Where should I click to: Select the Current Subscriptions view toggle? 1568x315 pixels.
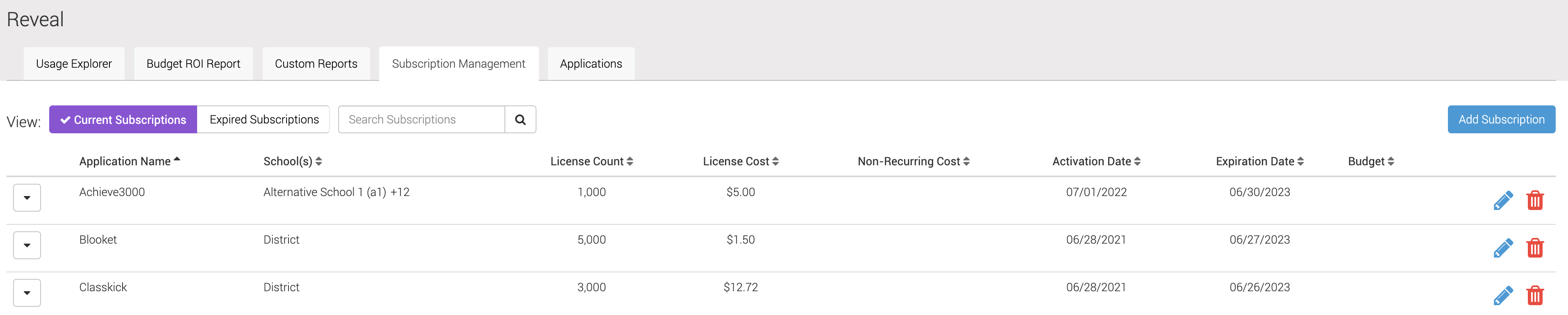click(123, 119)
